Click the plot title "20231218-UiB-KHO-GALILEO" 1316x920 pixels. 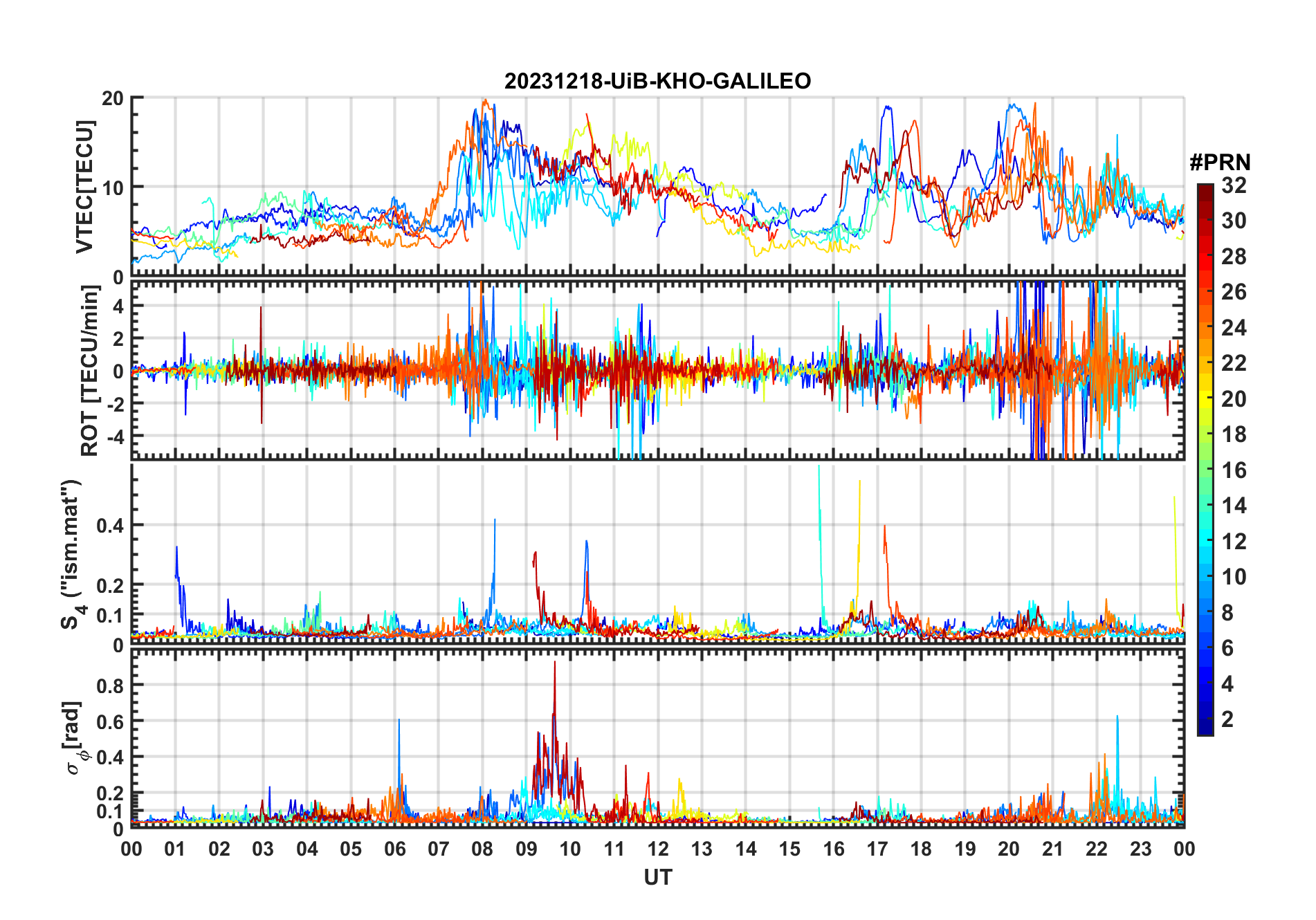coord(657,81)
